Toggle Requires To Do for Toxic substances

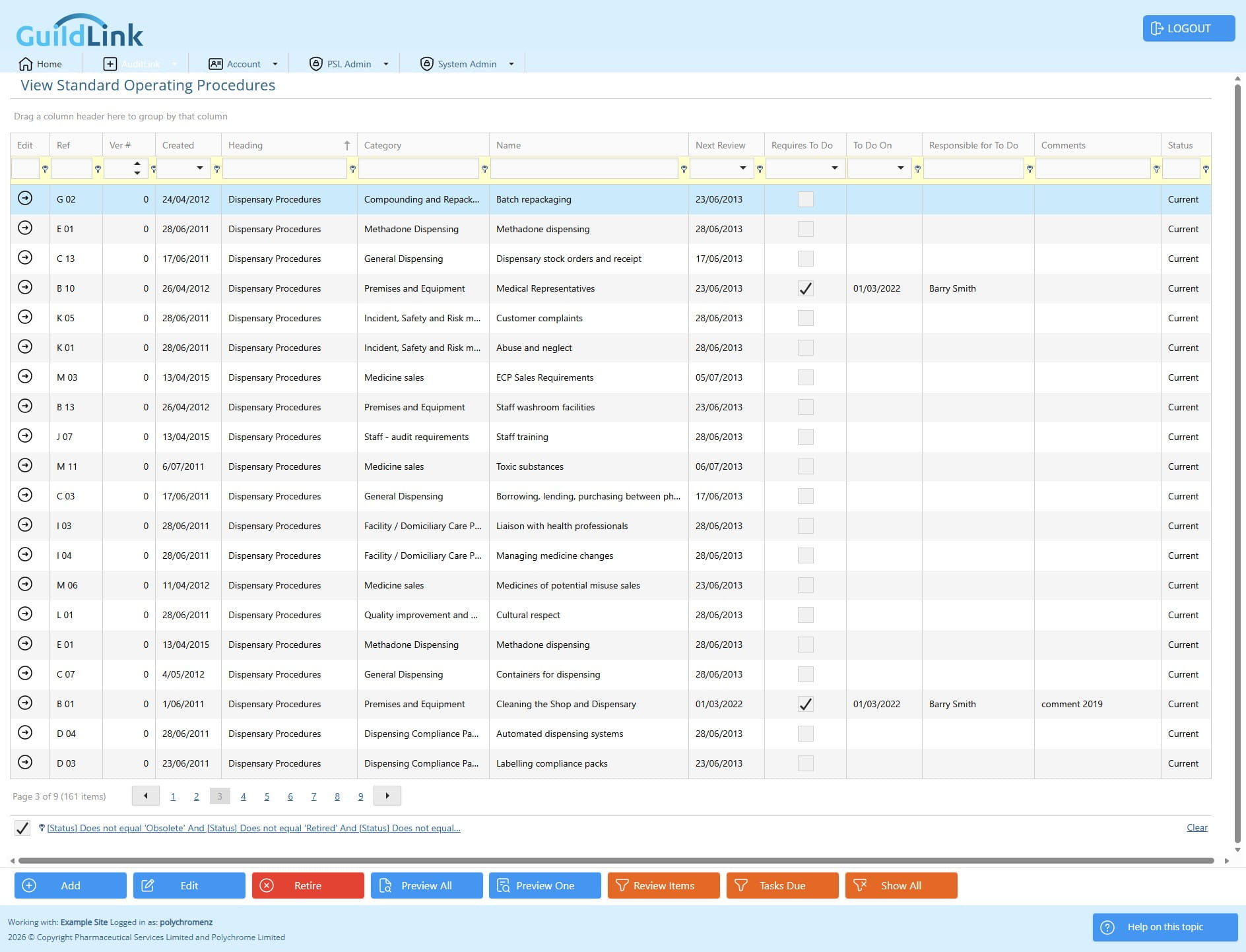click(x=806, y=466)
